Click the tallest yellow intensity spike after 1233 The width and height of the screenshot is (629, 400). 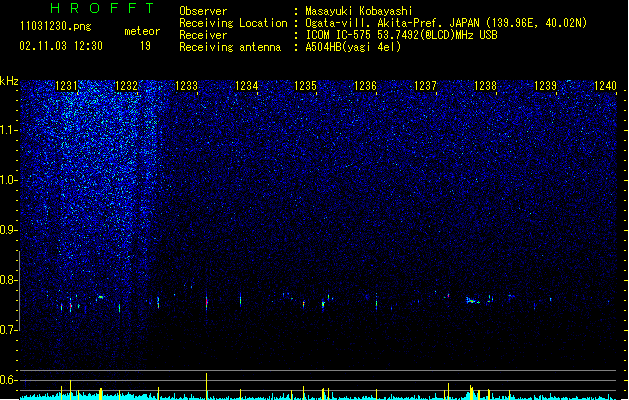point(207,386)
